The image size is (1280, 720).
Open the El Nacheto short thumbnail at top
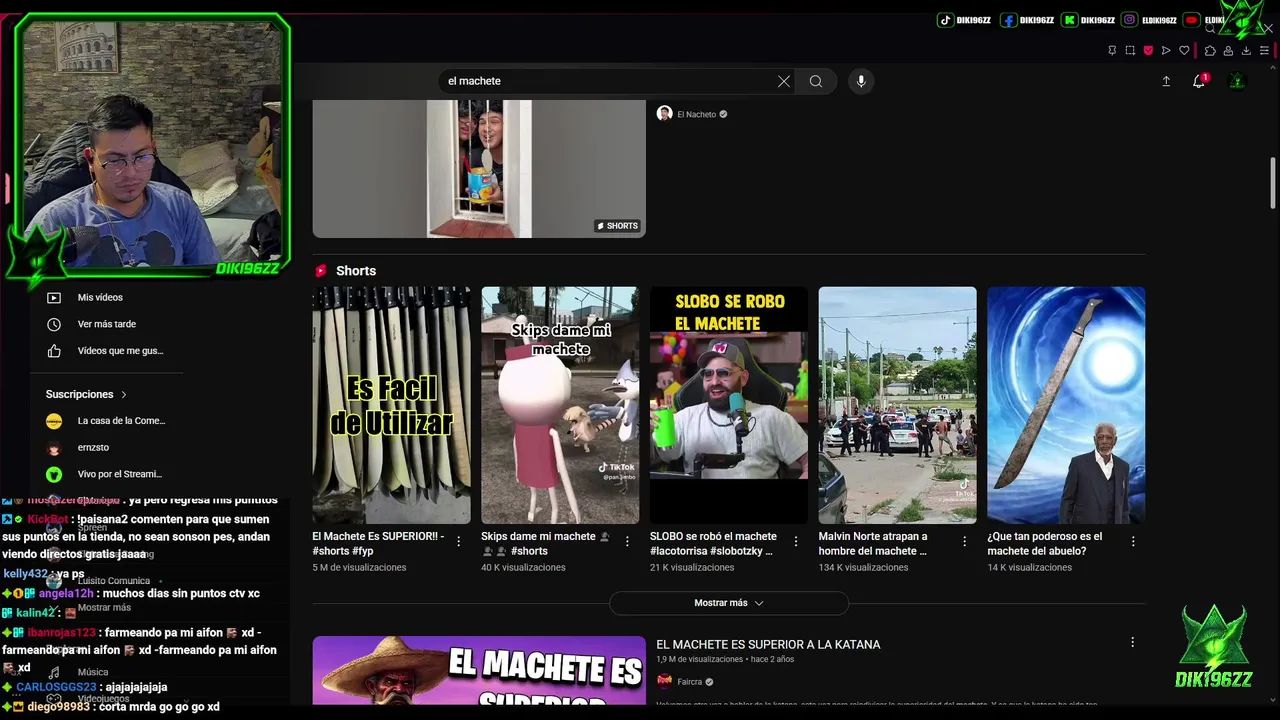(479, 169)
